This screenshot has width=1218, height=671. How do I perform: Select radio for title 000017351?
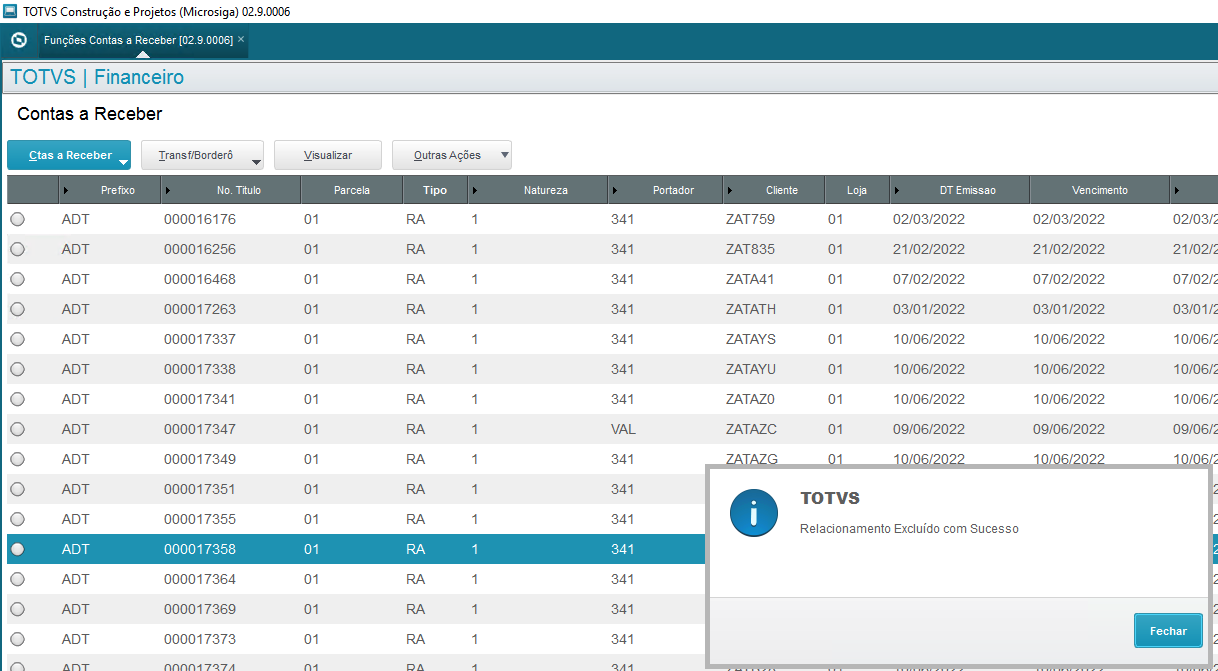(x=18, y=489)
